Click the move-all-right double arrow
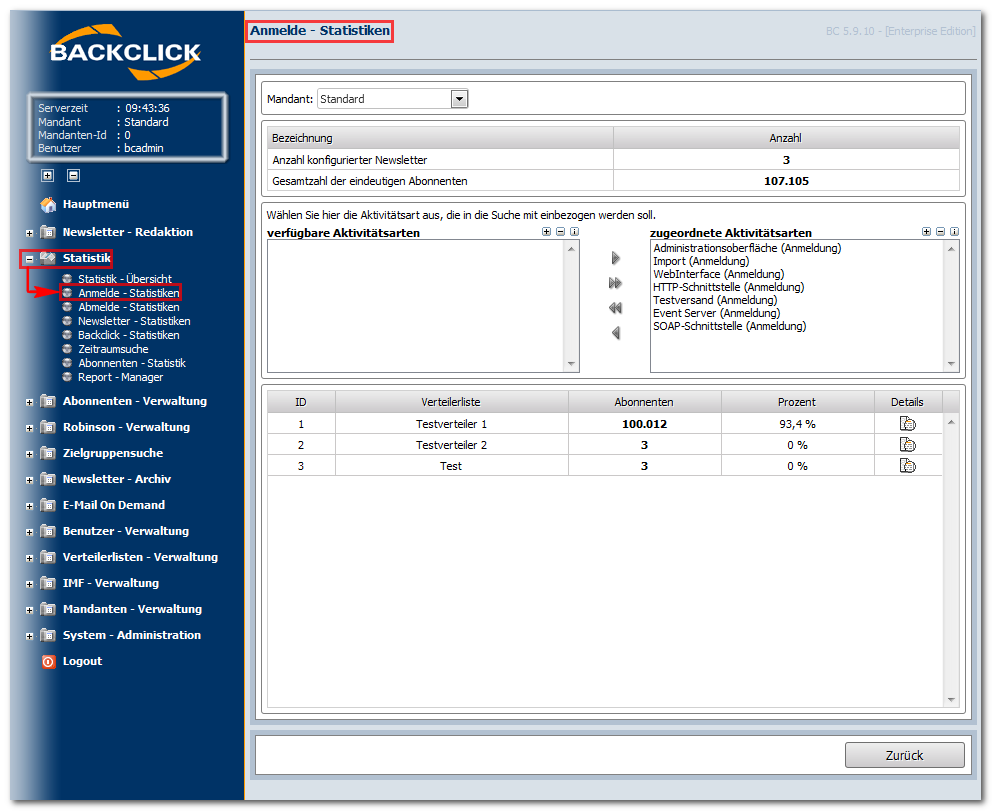992x811 pixels. [x=615, y=283]
